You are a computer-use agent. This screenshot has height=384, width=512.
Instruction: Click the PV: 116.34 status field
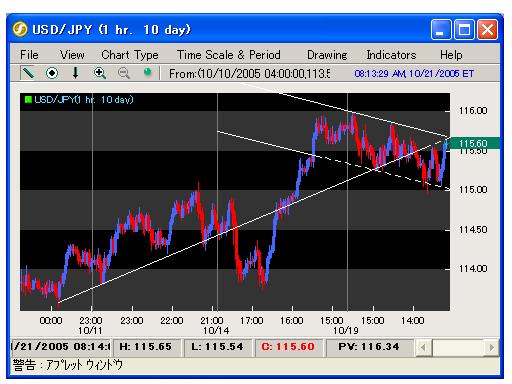[x=369, y=347]
